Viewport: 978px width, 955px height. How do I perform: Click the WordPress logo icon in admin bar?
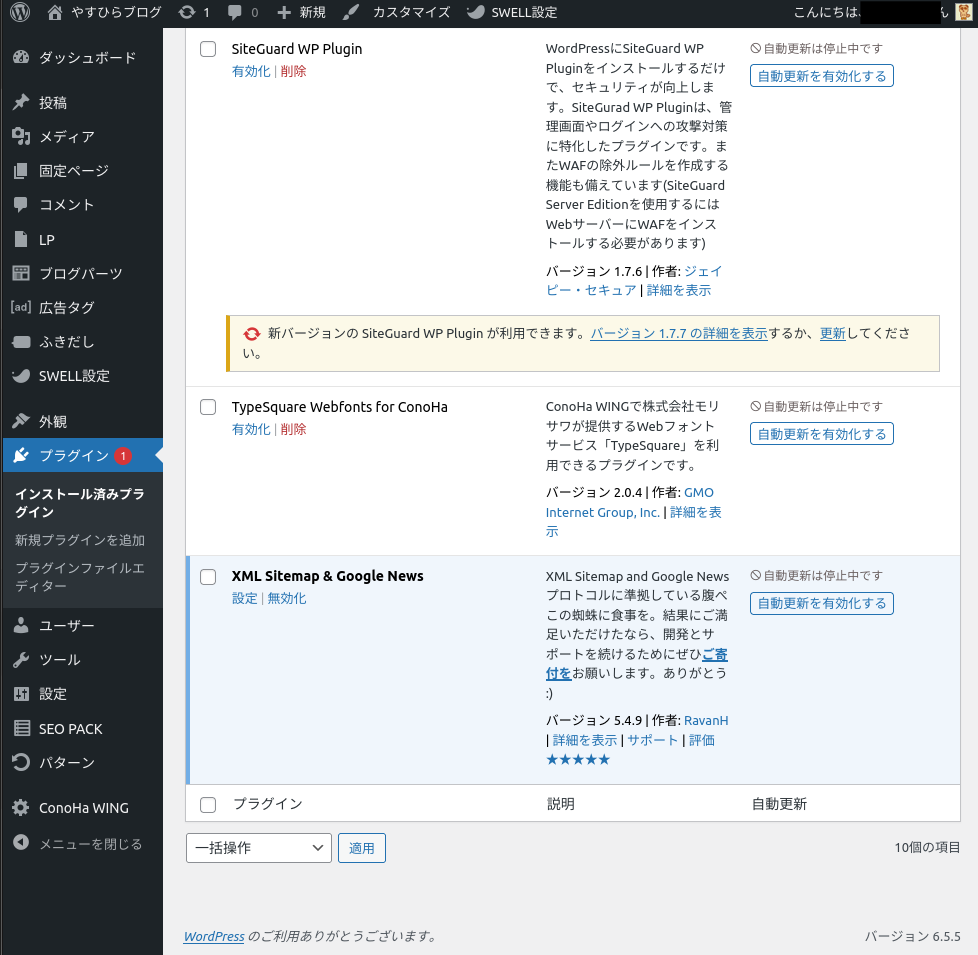[20, 13]
